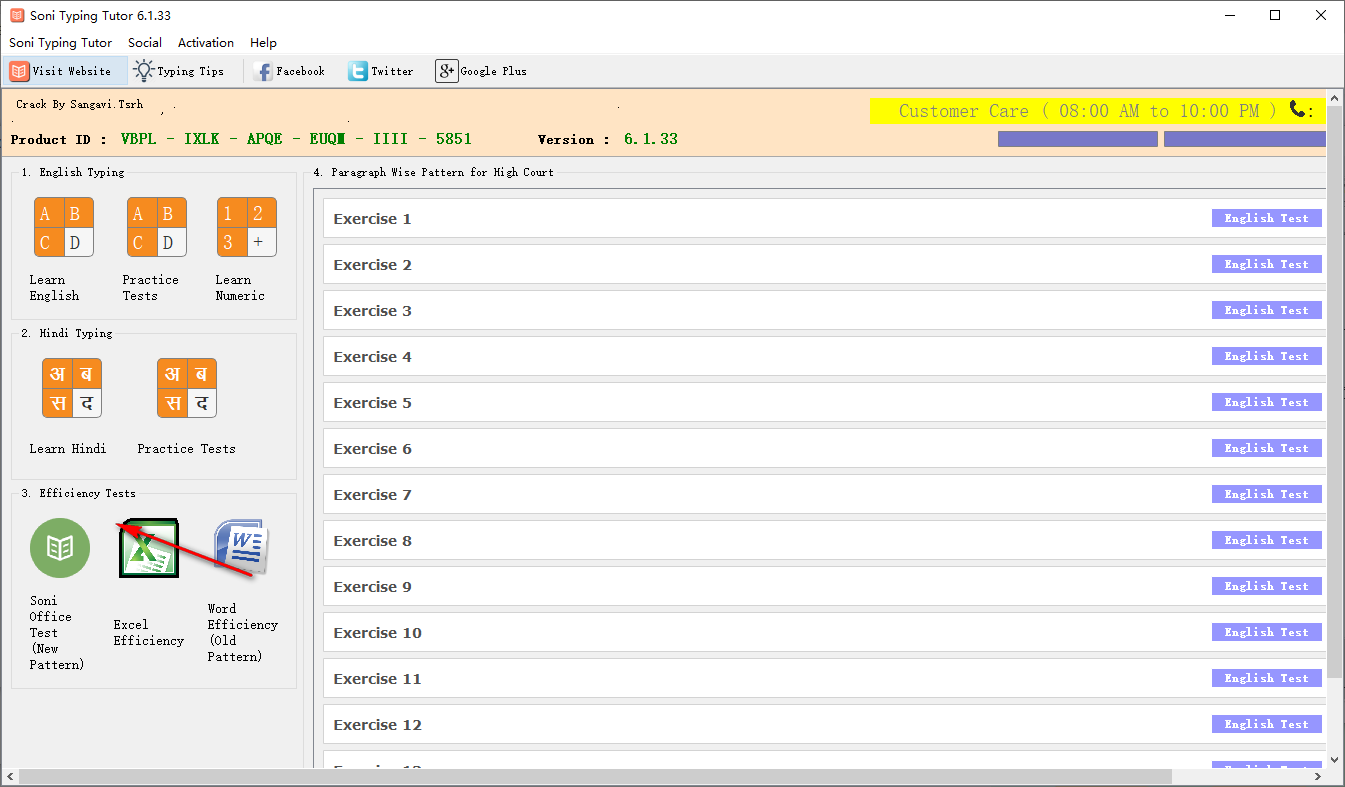
Task: Open the Twitter toolbar link
Action: coord(381,71)
